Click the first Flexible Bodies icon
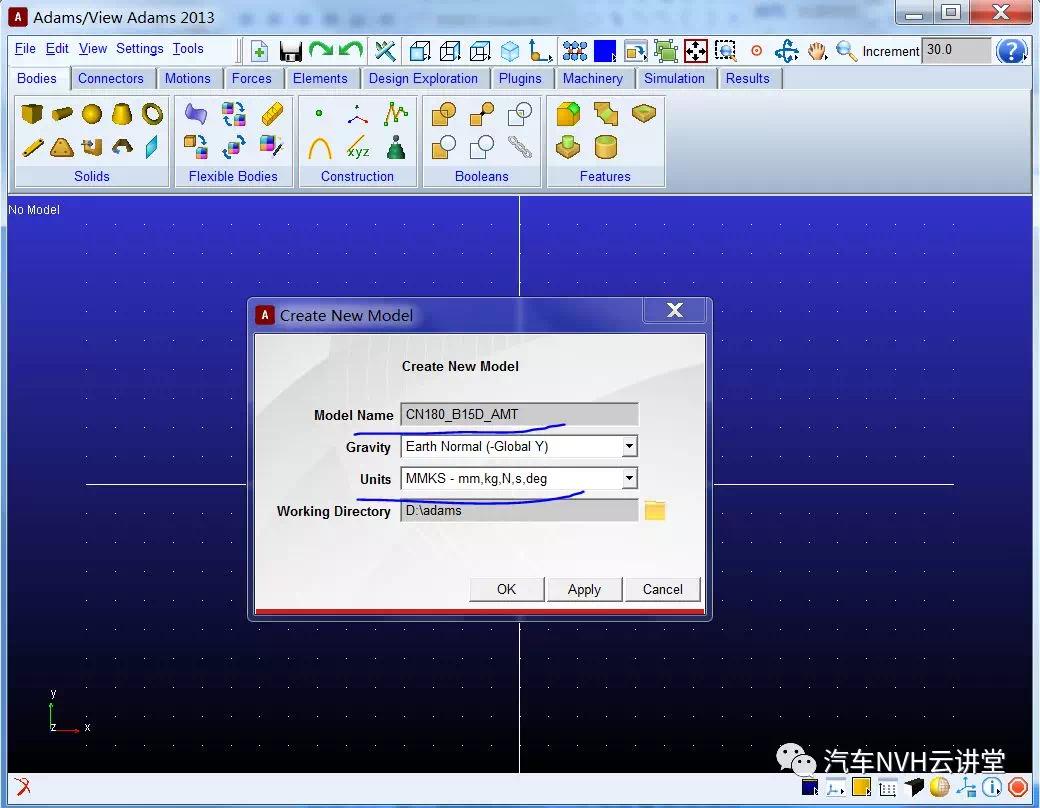1040x808 pixels. (196, 113)
